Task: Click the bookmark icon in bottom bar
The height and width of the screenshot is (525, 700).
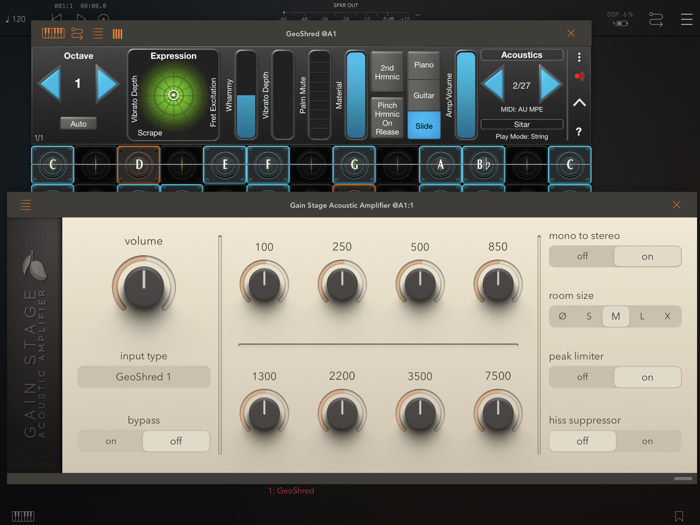Action: click(x=679, y=516)
